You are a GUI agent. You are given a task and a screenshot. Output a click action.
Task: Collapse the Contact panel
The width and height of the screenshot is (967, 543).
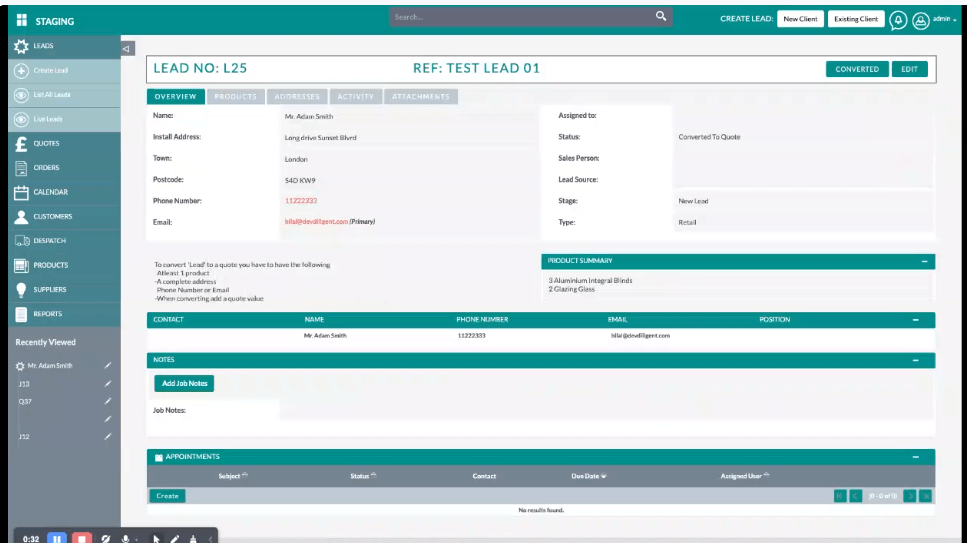916,320
